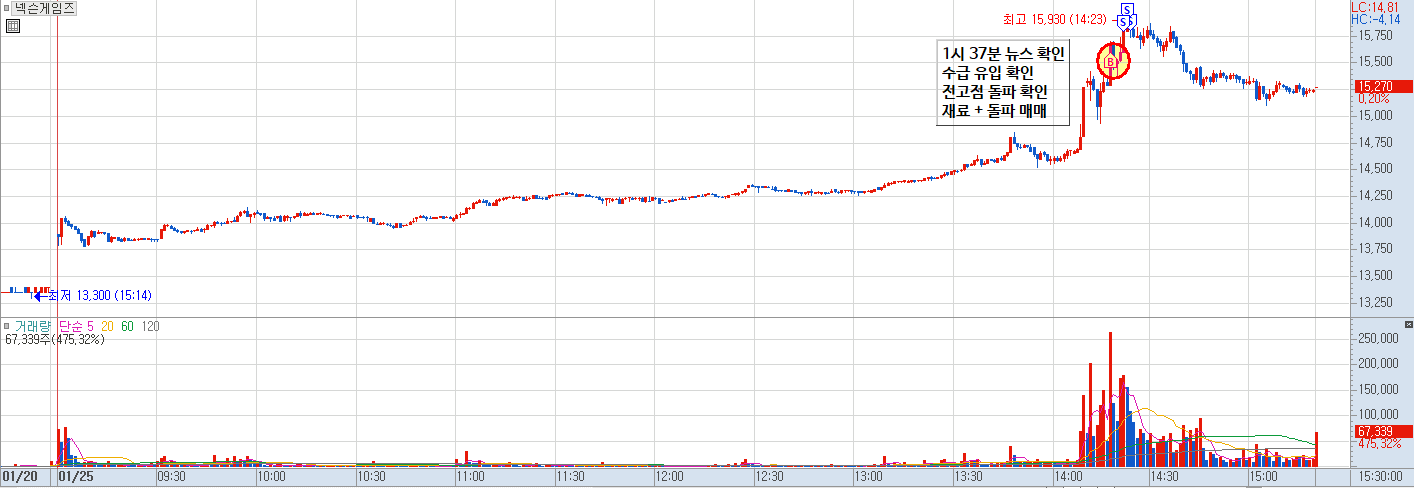Click the small square marker beside 거래량

pos(6,326)
